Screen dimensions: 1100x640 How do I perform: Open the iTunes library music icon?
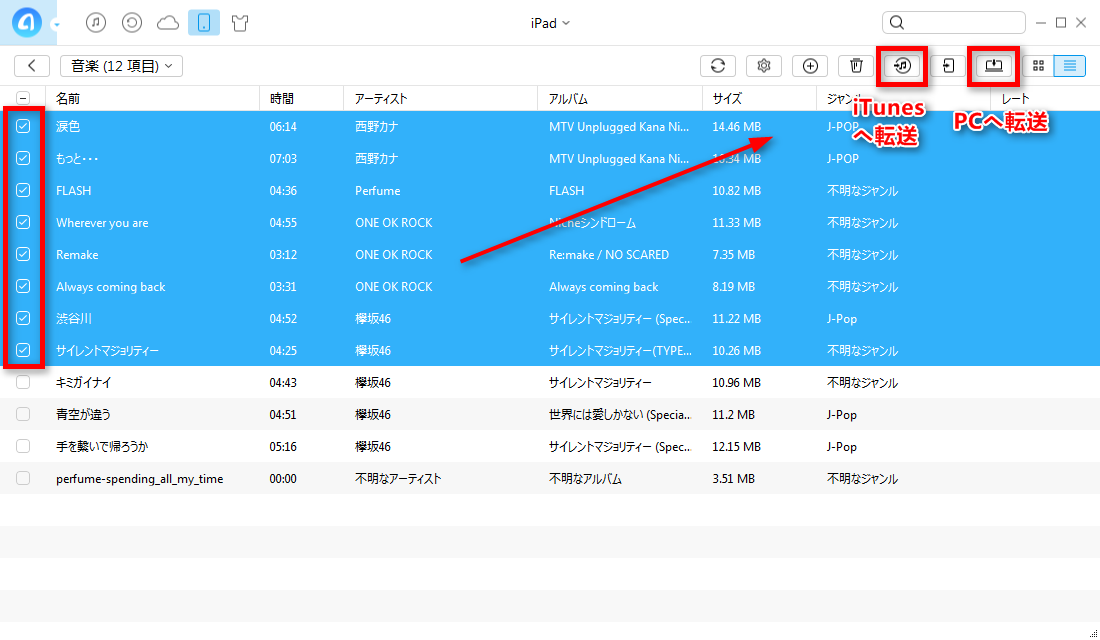96,23
